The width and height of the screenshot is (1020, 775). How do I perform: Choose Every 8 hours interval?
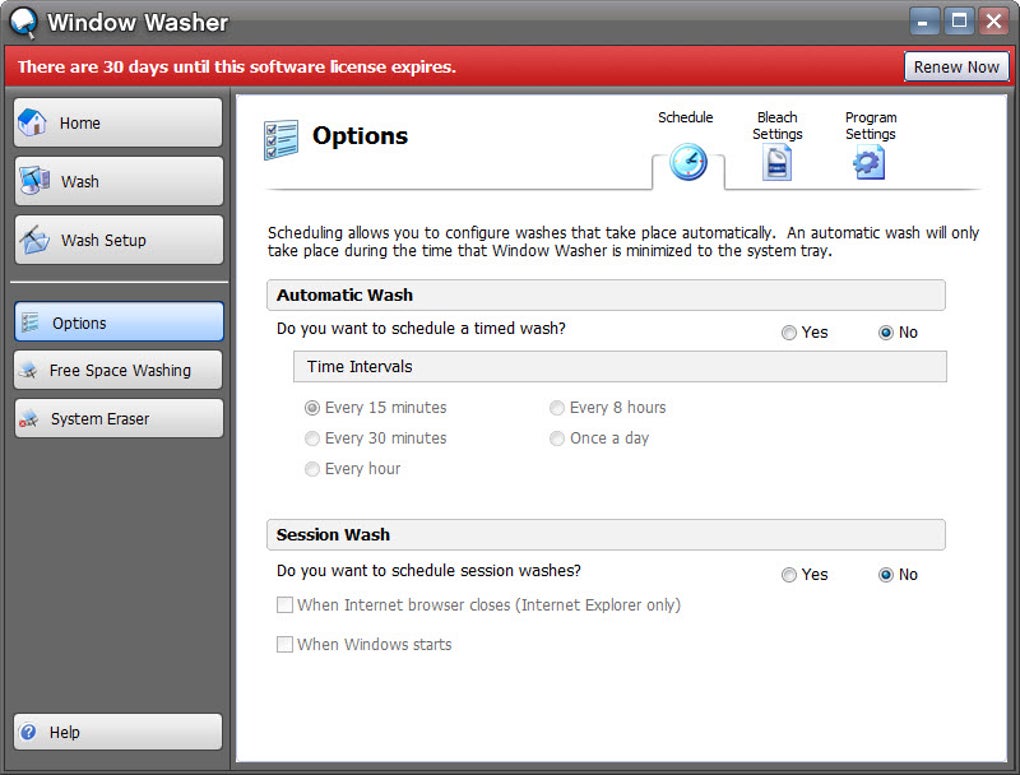[x=557, y=407]
